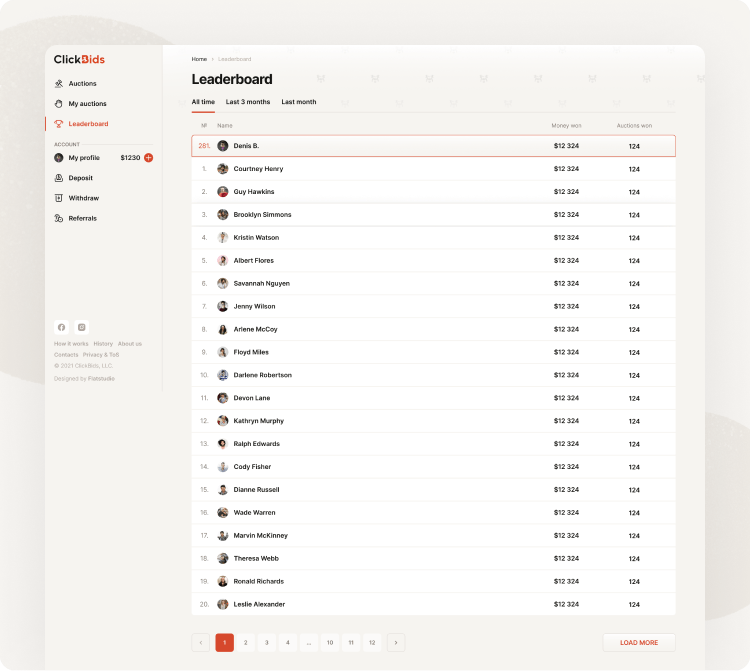Go to previous page with left chevron
The image size is (750, 671).
201,643
